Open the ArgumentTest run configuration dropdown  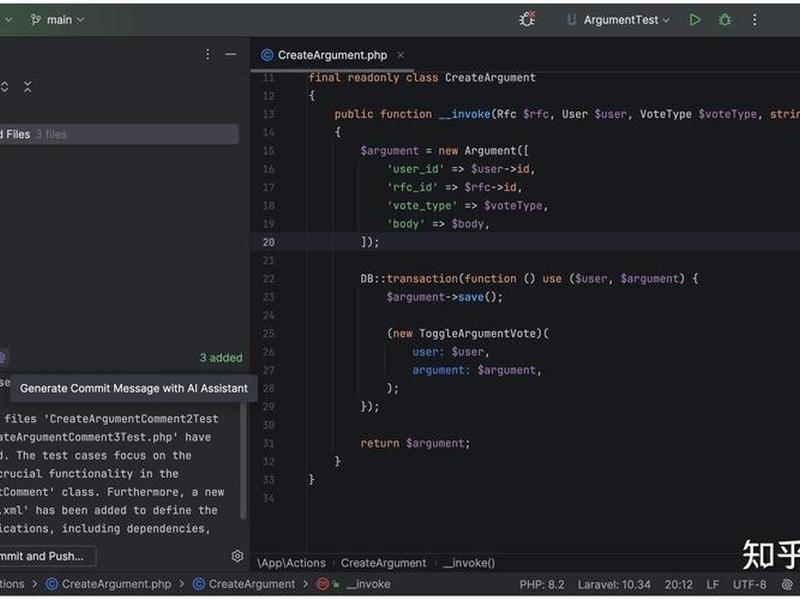618,20
